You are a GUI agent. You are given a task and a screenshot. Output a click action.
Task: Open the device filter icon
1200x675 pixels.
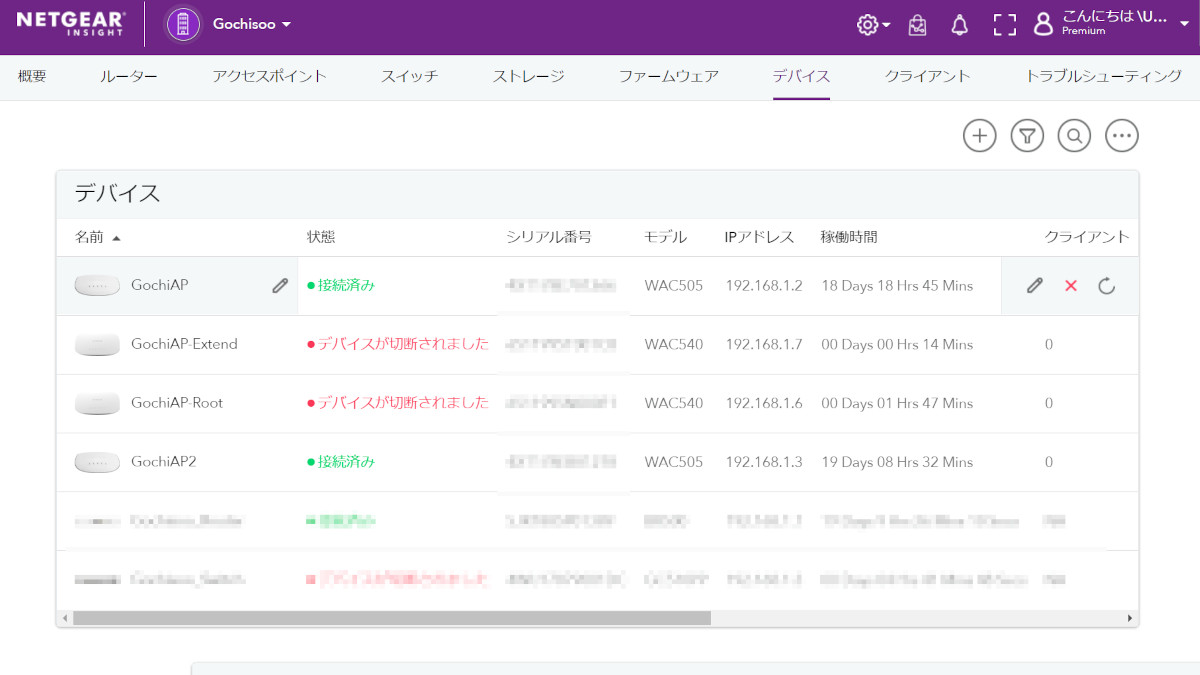tap(1027, 136)
